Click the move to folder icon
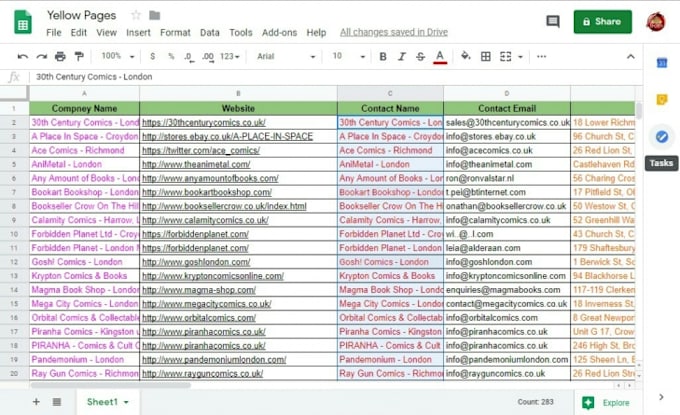The height and width of the screenshot is (415, 680). click(x=154, y=16)
